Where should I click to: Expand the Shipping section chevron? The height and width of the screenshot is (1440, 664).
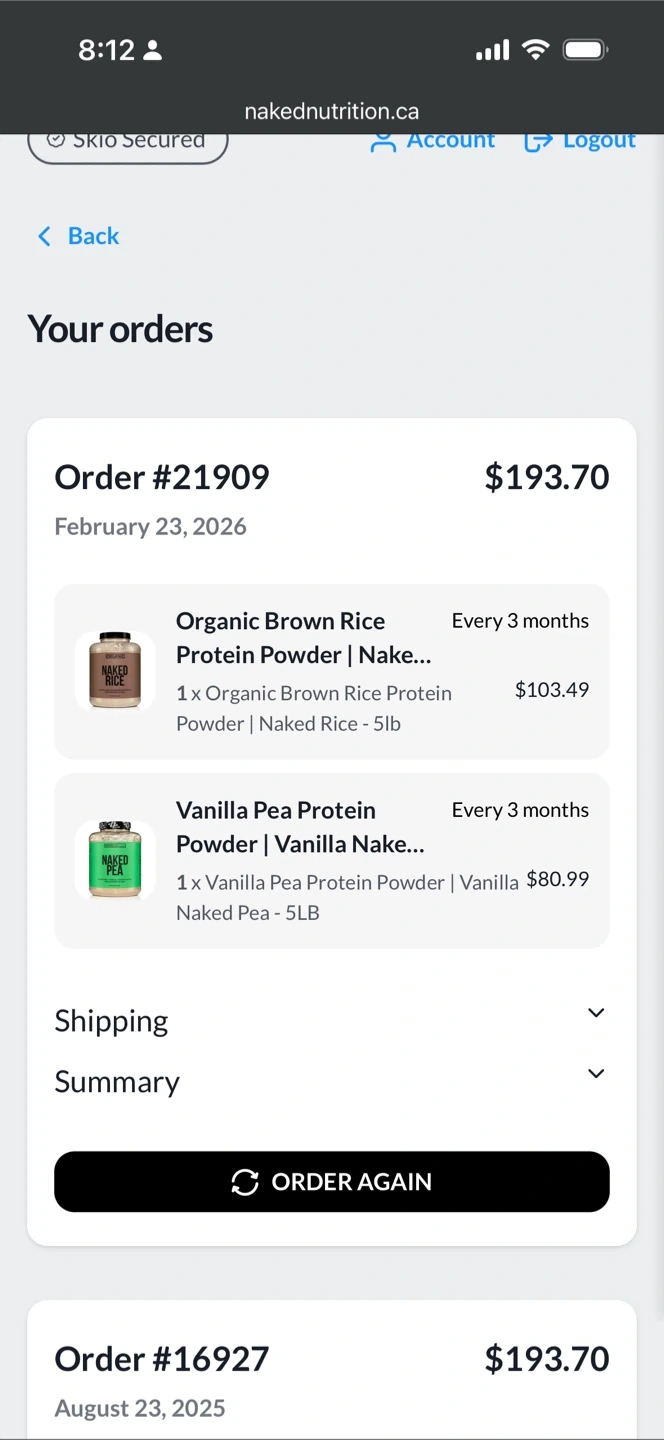[x=596, y=1013]
